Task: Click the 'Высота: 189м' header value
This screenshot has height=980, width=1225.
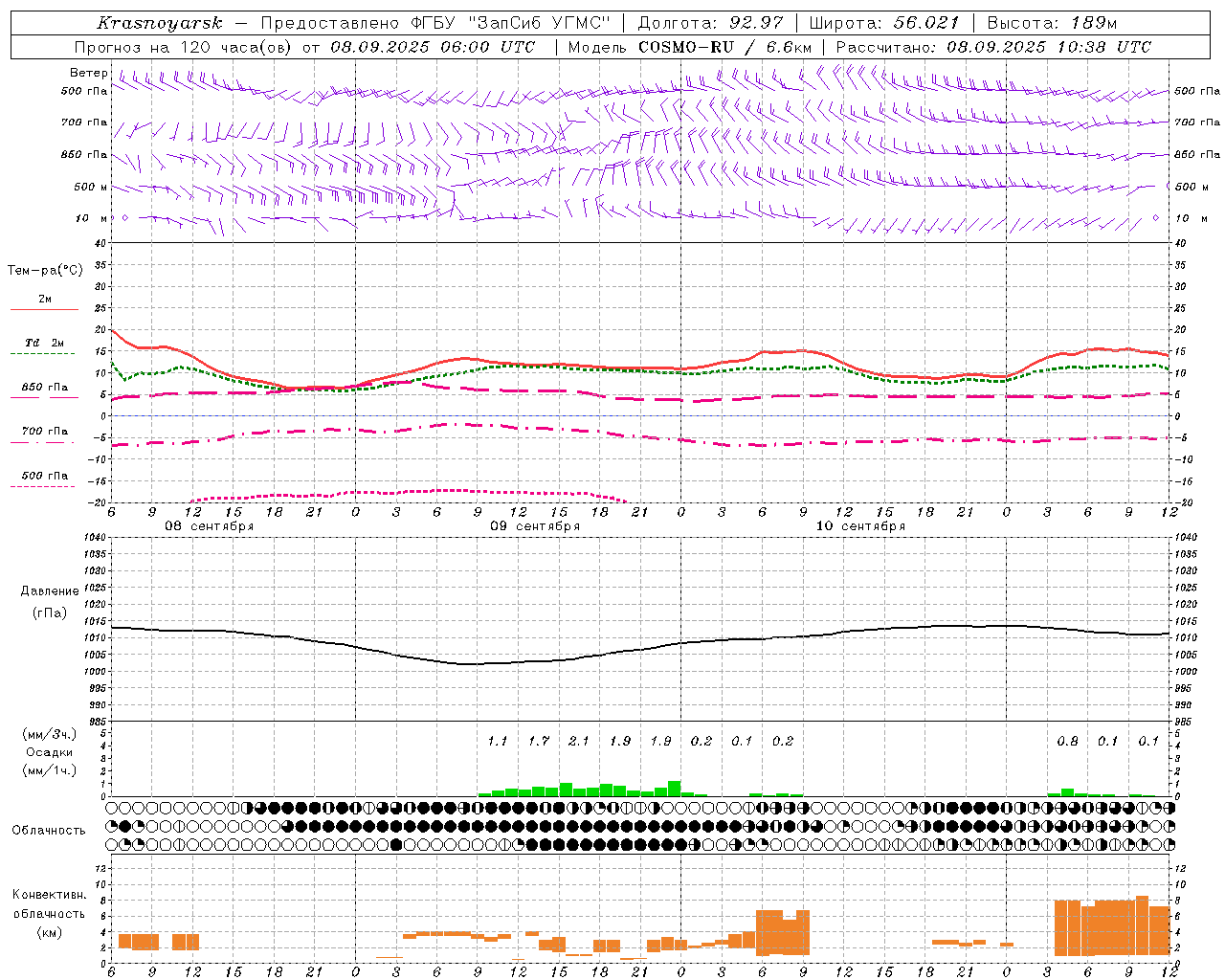Action: tap(1052, 23)
